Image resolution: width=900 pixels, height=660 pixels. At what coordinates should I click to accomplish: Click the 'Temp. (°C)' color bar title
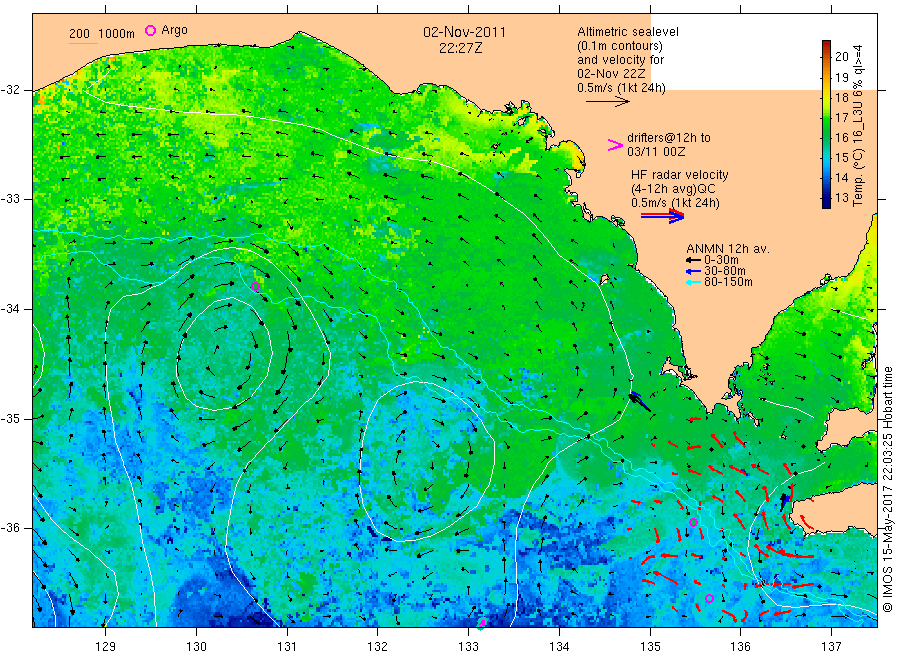coord(858,180)
